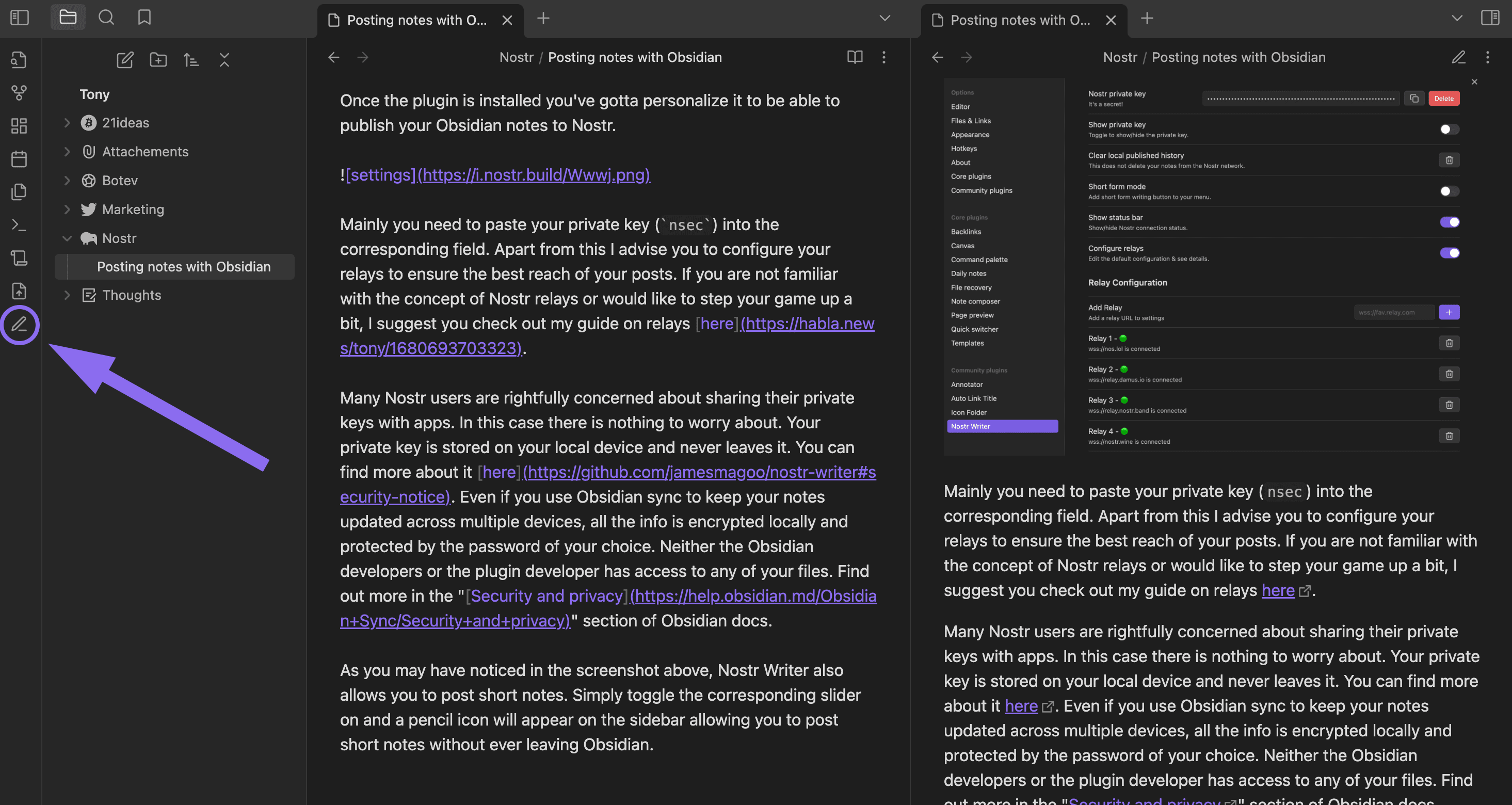Open more options in right note pane

1487,57
